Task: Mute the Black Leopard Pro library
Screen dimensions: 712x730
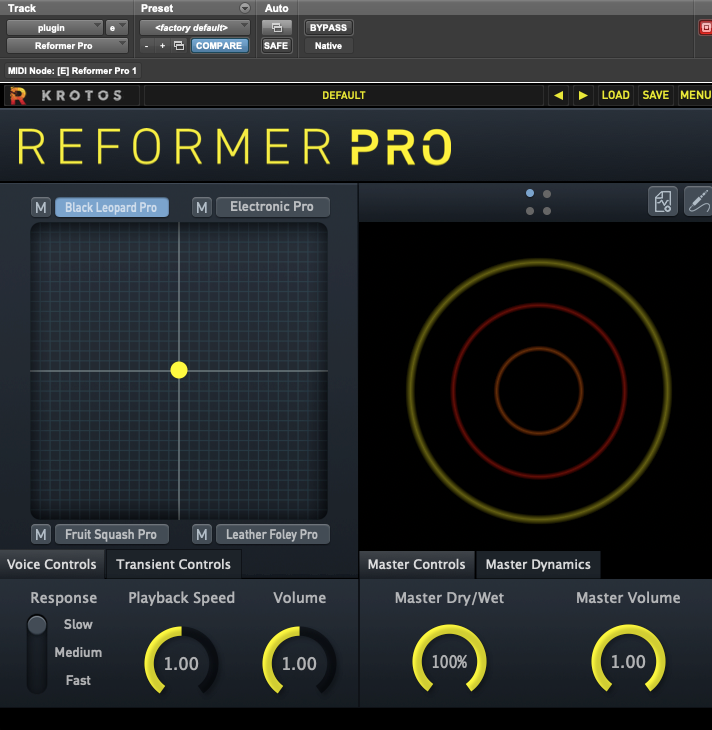Action: [x=41, y=207]
